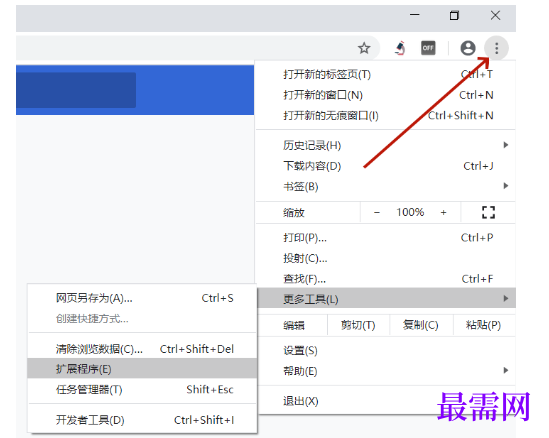Choose 网页另存为(A)... in submenu

coord(142,298)
